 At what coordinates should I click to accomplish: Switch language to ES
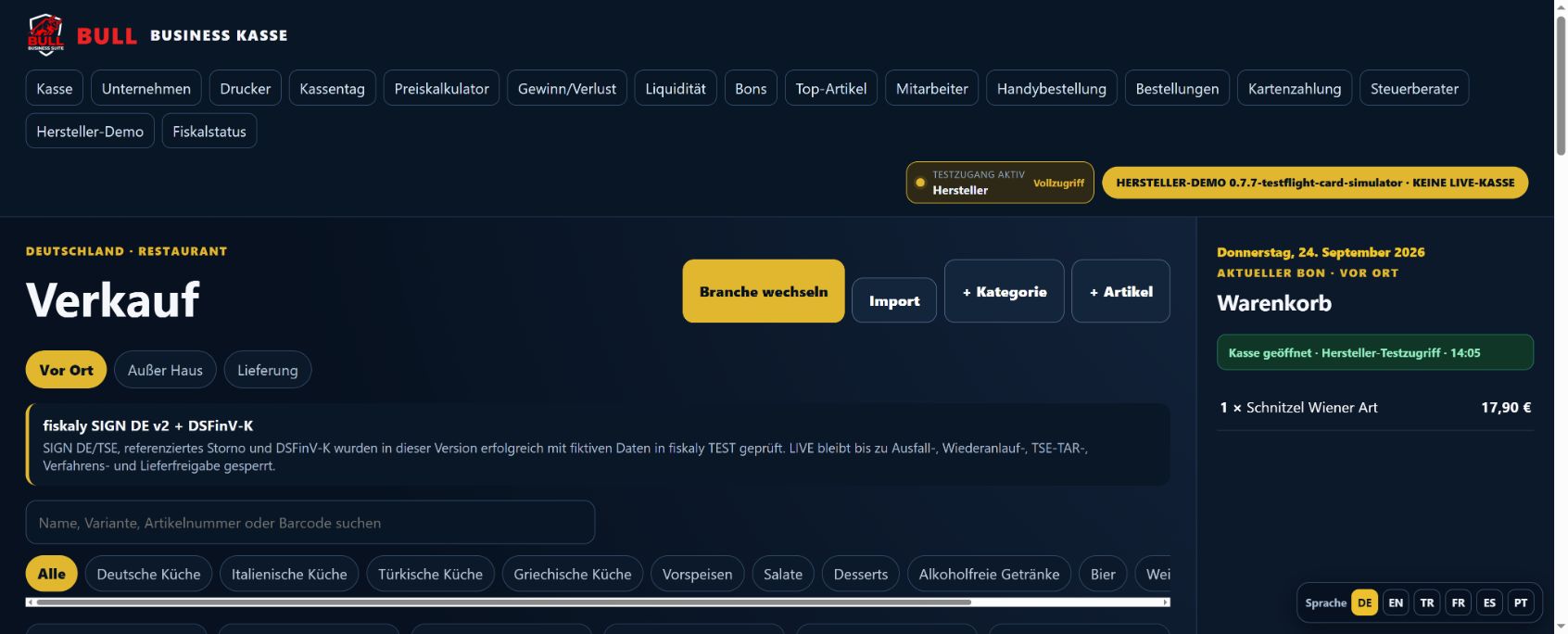1489,602
